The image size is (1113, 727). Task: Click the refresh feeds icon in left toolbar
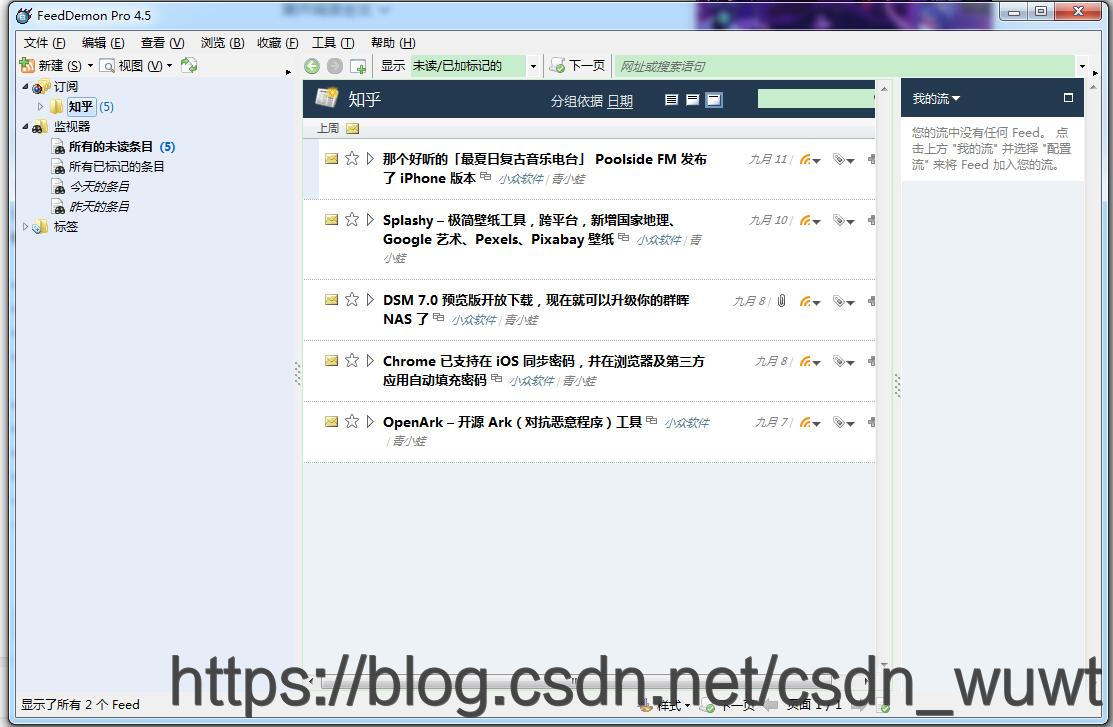coord(189,66)
